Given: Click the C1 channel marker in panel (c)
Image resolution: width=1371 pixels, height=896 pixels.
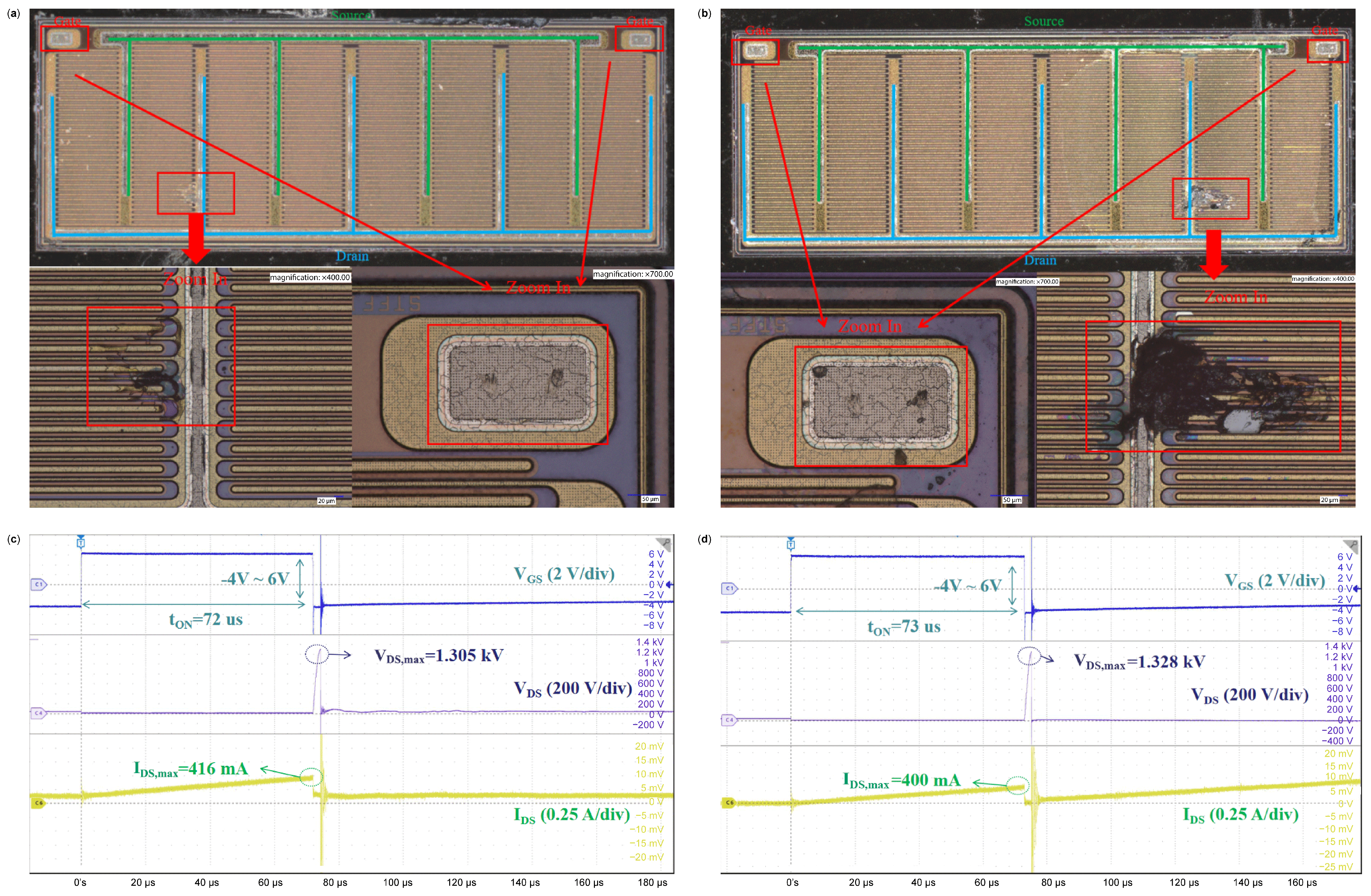Looking at the screenshot, I should click(x=39, y=585).
